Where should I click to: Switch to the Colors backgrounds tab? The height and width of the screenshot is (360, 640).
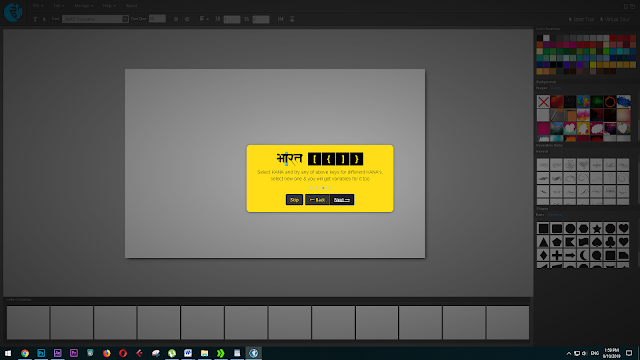(x=556, y=88)
